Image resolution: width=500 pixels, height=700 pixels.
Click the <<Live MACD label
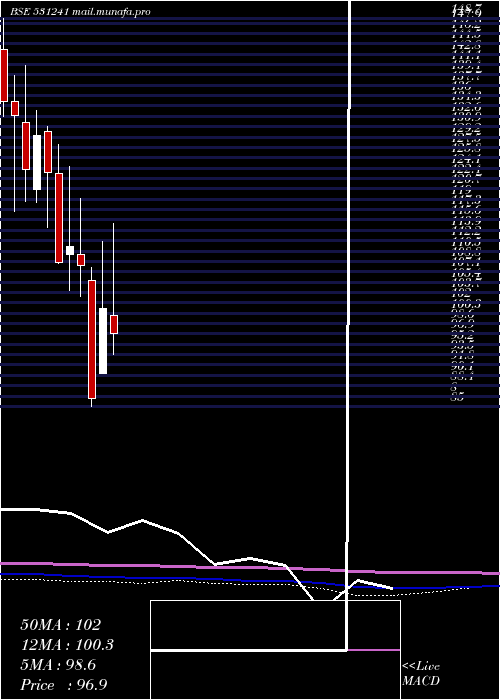click(x=421, y=674)
